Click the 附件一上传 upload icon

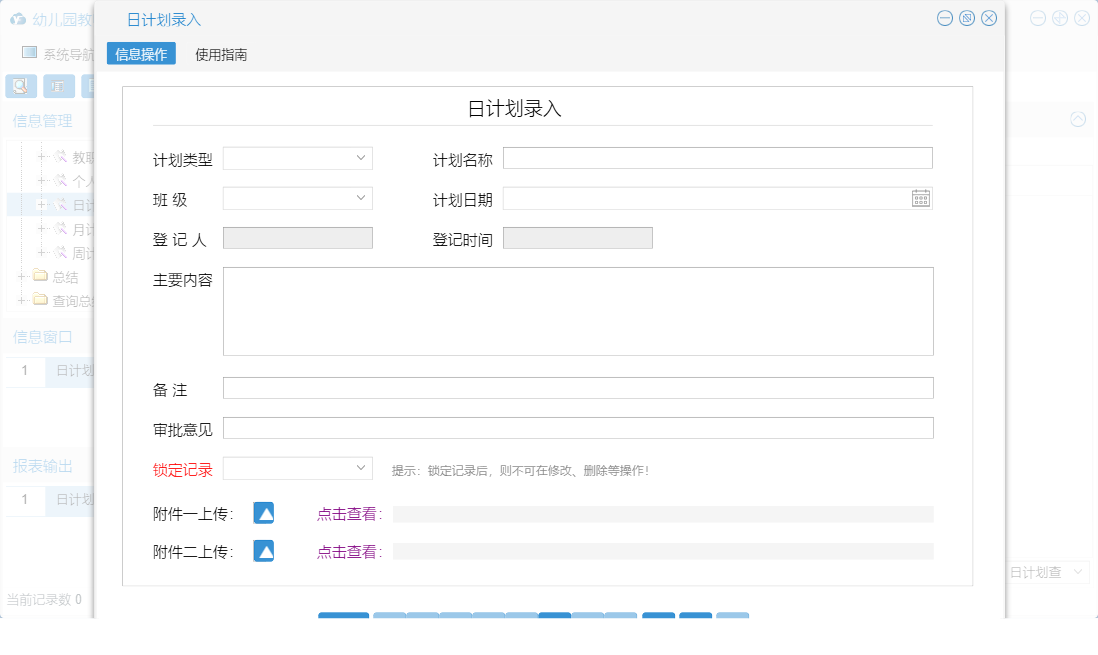[x=263, y=513]
